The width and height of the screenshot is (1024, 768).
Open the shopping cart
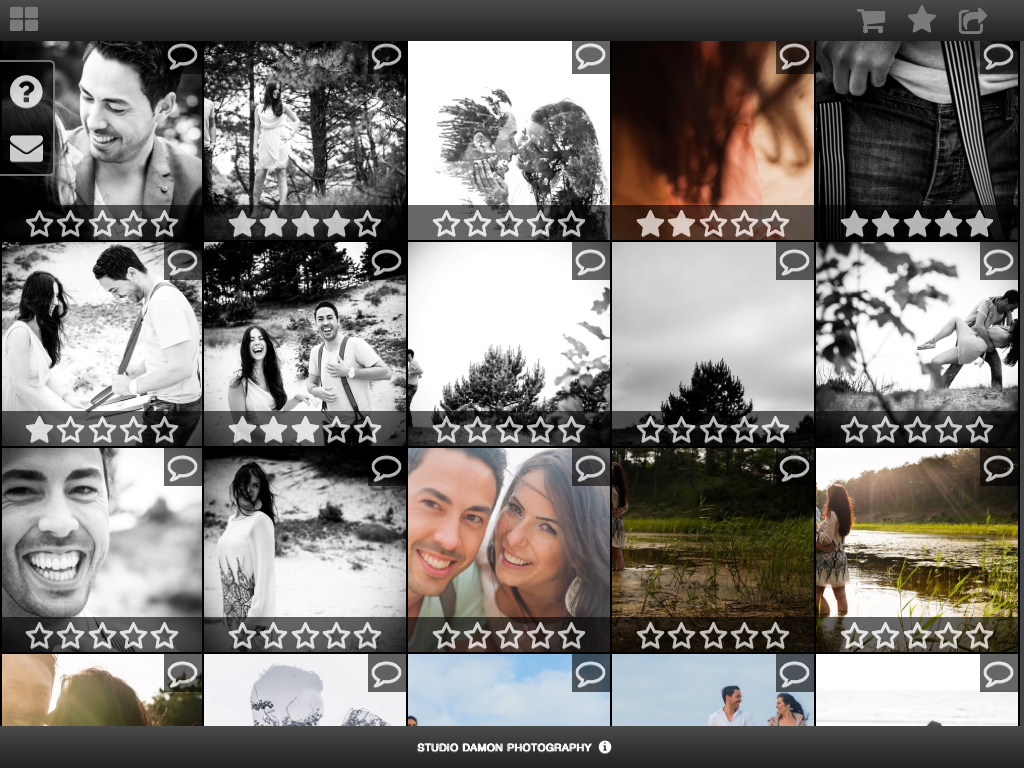point(871,20)
